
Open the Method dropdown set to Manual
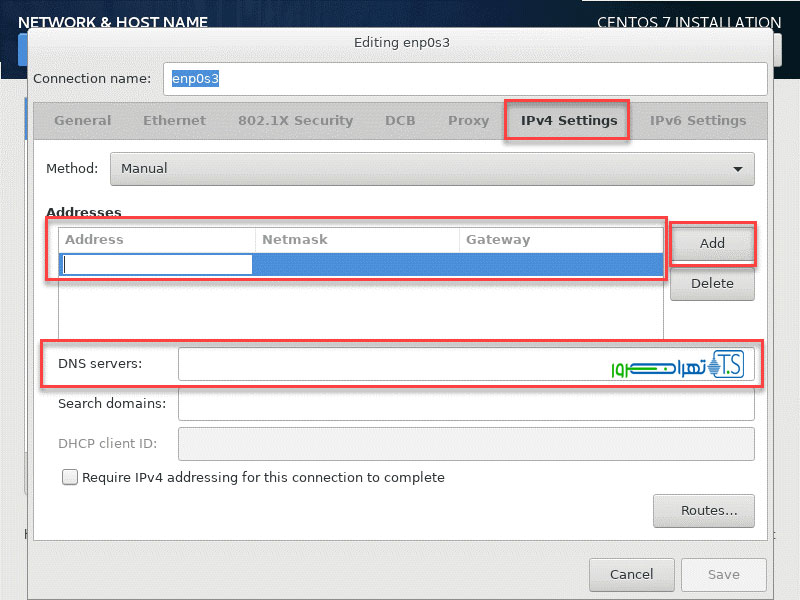(x=432, y=169)
